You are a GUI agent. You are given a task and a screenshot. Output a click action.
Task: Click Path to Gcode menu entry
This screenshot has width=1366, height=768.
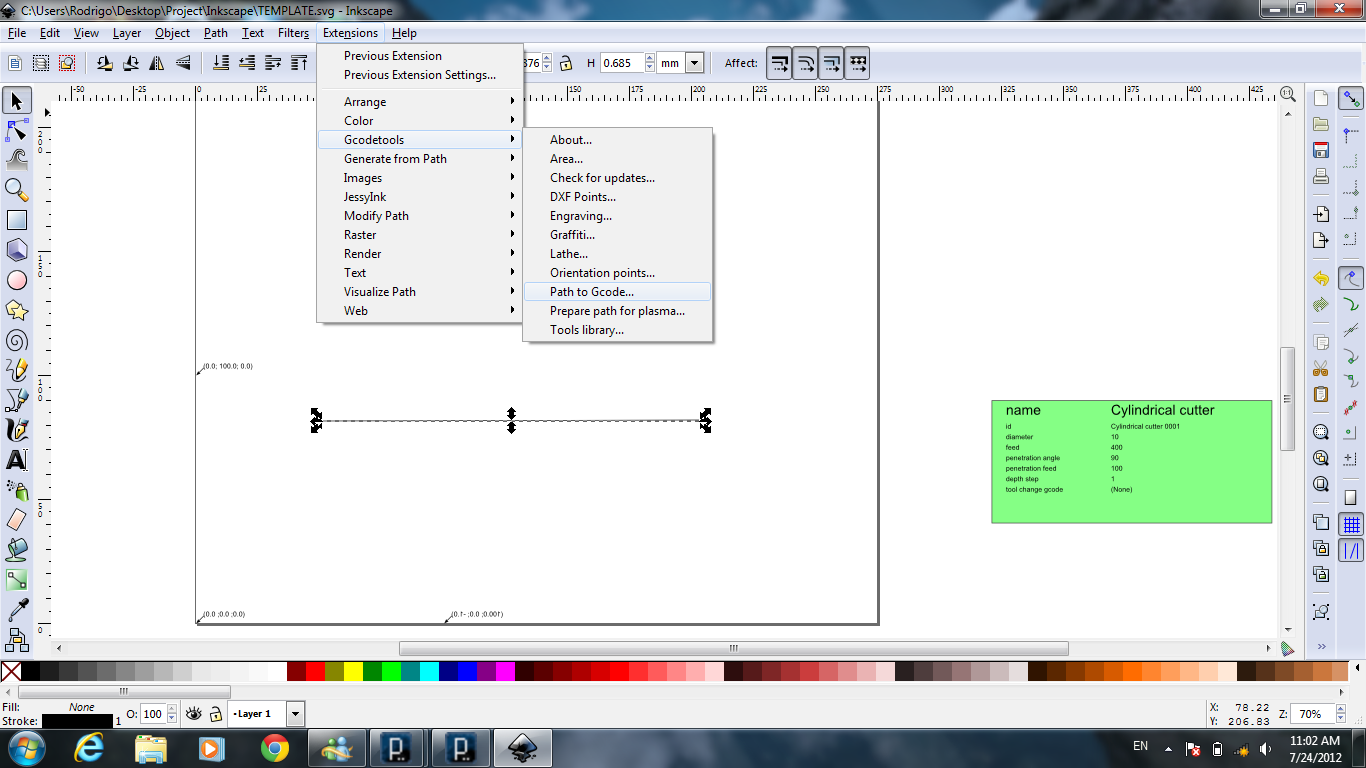tap(592, 292)
